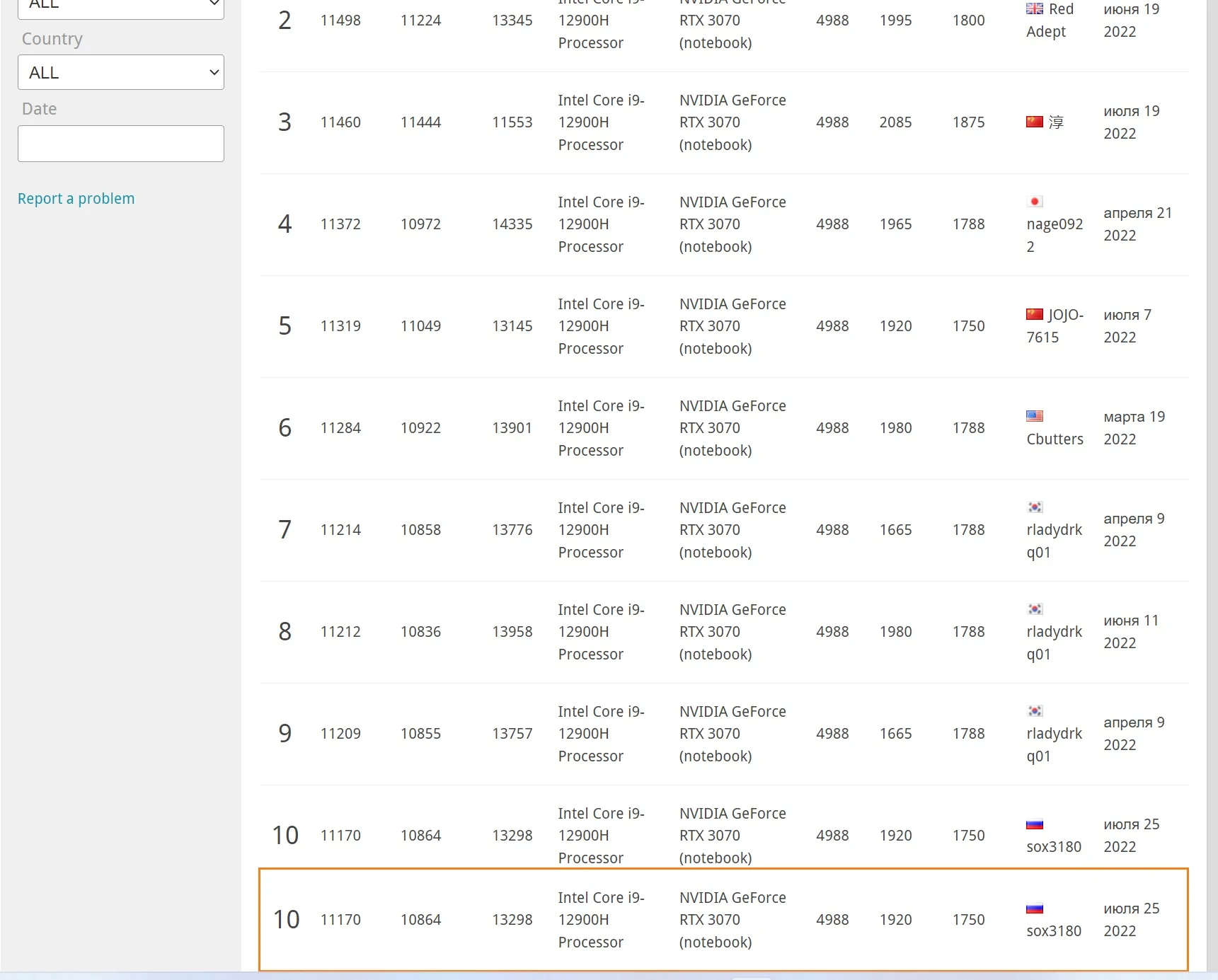Open the Report a problem link

76,198
